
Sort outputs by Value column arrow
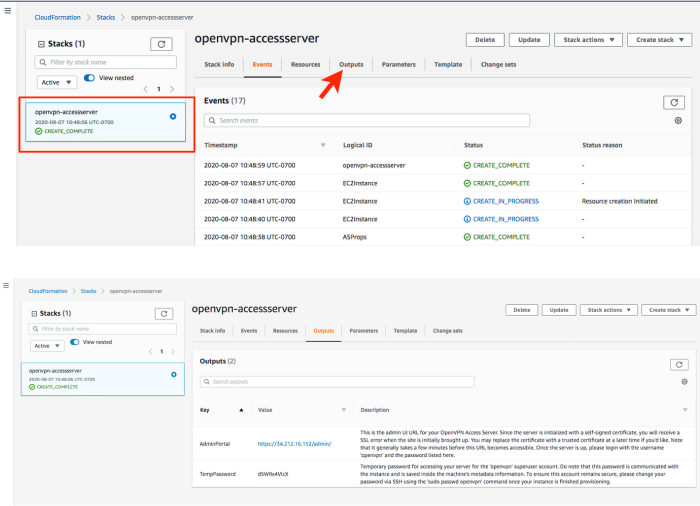click(344, 410)
